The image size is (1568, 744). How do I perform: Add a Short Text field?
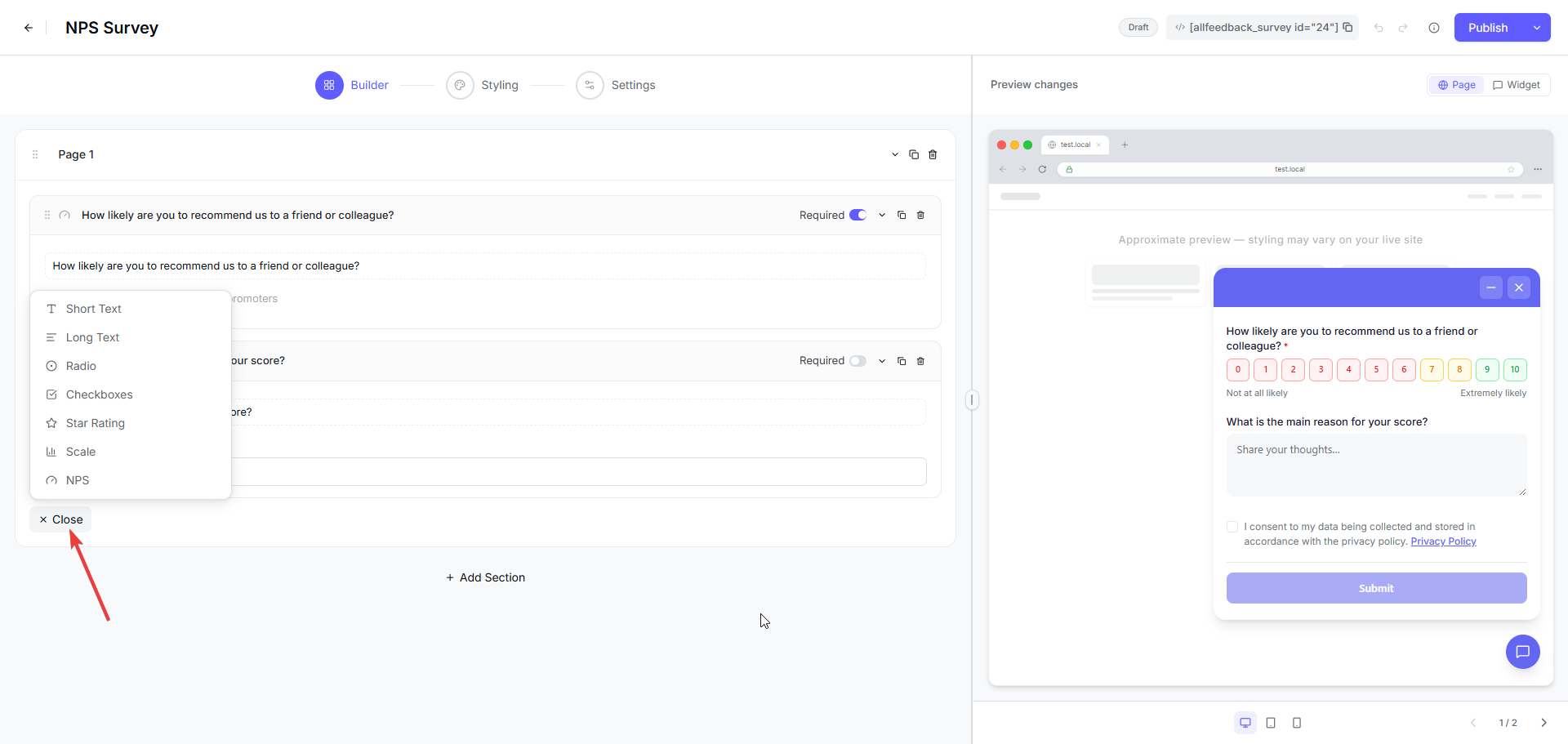coord(131,309)
